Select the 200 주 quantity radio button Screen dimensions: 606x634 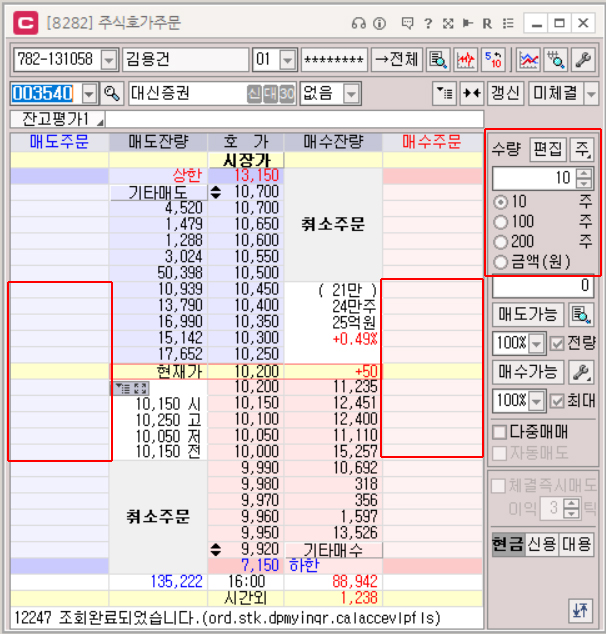[x=500, y=242]
